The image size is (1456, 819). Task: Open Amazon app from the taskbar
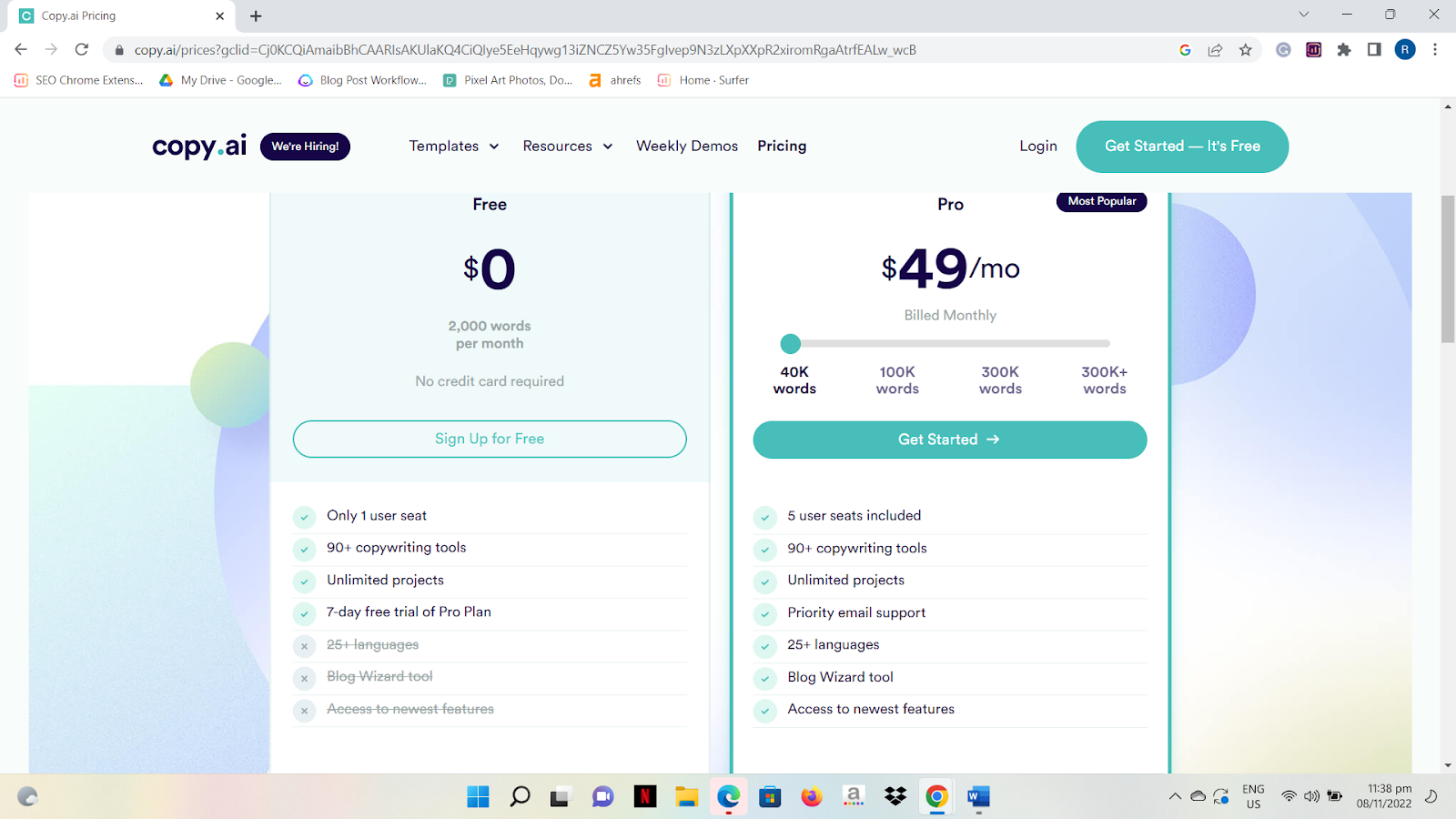854,797
